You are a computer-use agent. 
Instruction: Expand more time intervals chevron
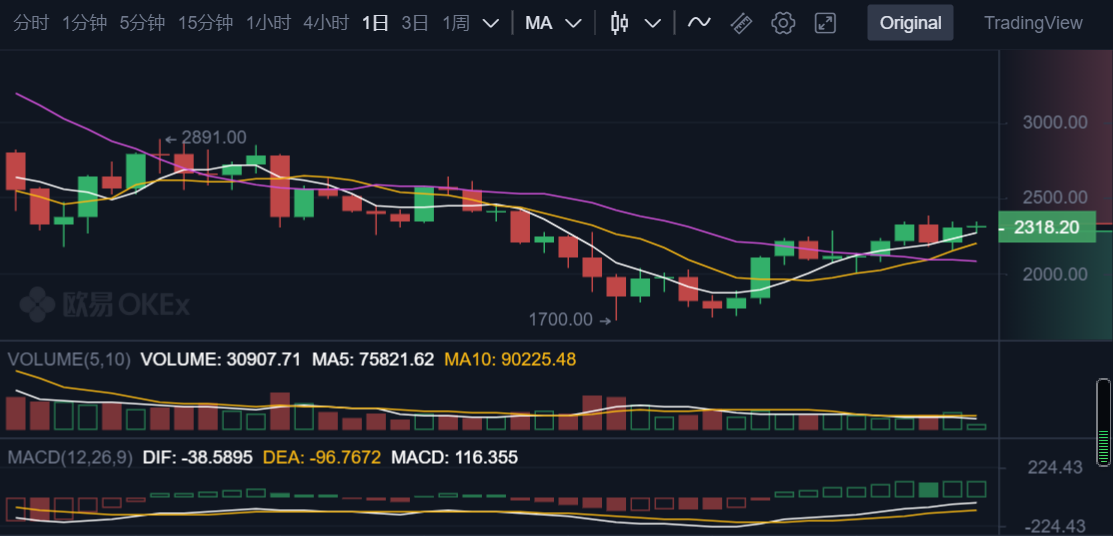(490, 23)
